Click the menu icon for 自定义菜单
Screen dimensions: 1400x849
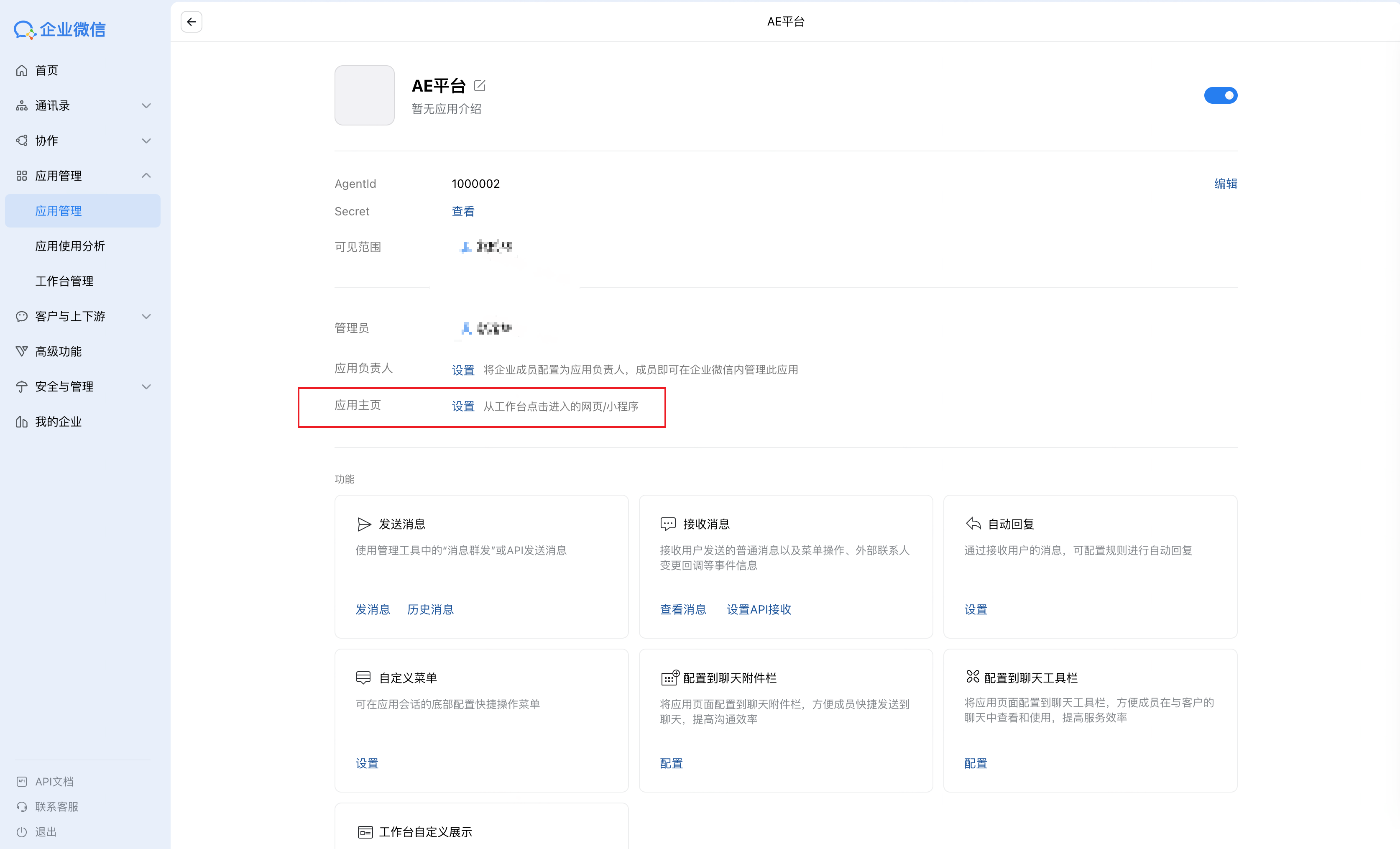(x=364, y=678)
